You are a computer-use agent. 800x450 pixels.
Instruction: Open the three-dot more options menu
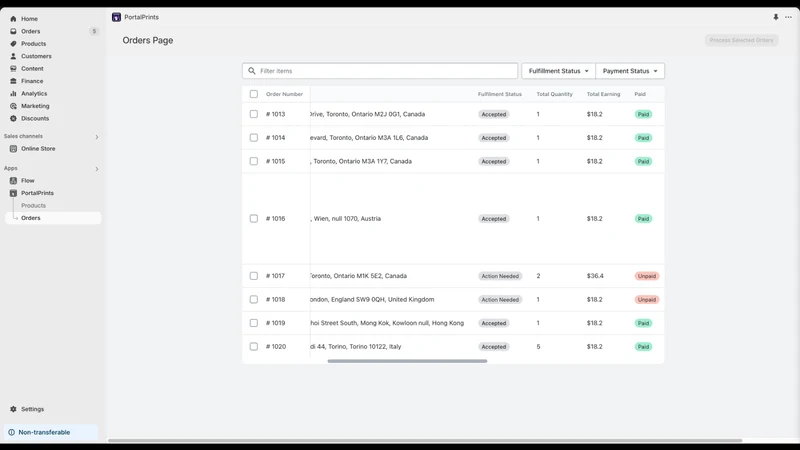(x=788, y=17)
